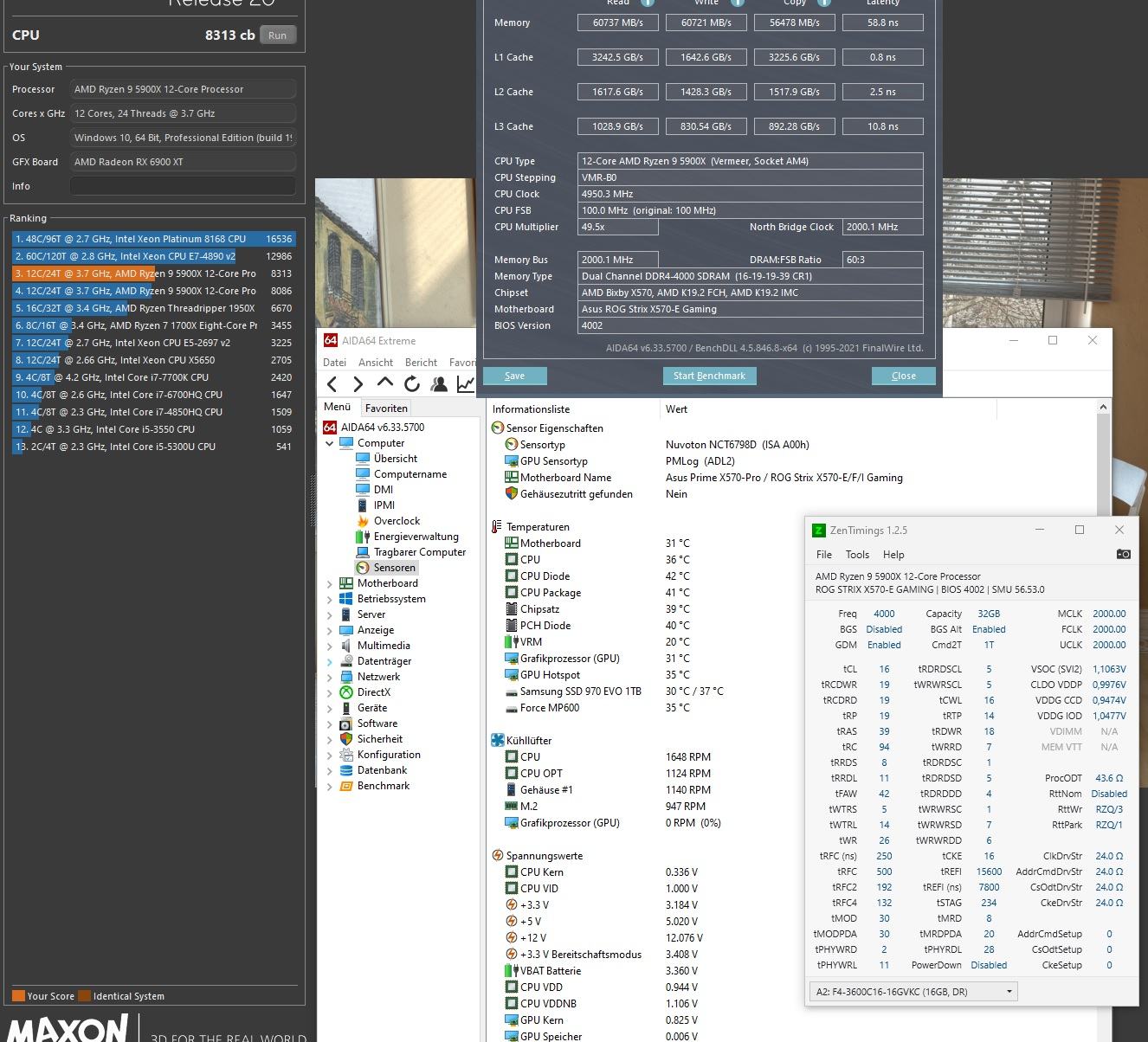Viewport: 1148px width, 1042px height.
Task: Click Save in the benchmark window
Action: pos(515,376)
